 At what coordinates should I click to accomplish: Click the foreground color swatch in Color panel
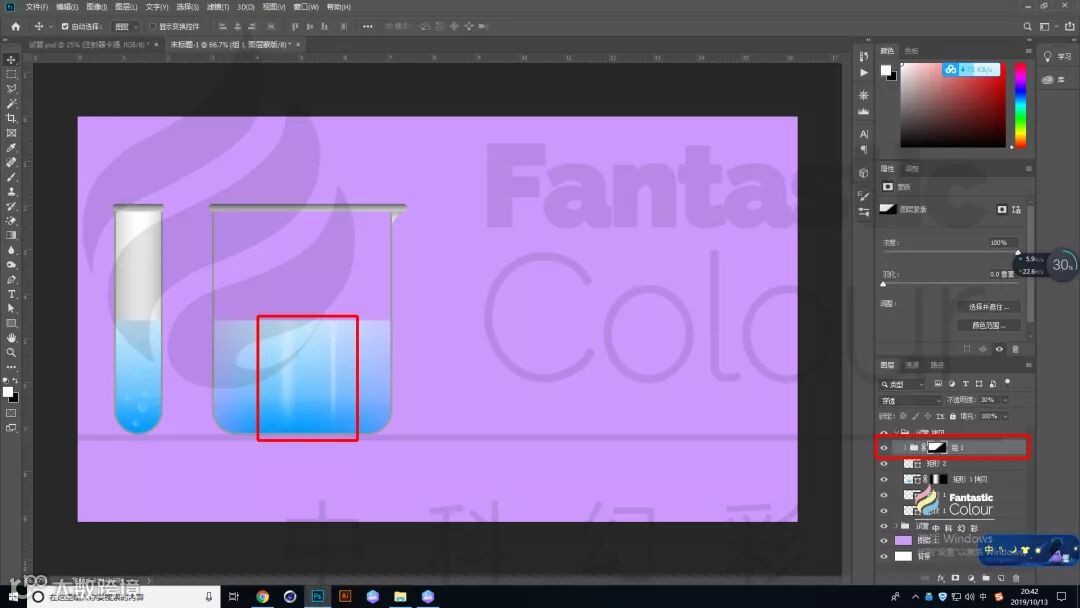click(x=886, y=70)
